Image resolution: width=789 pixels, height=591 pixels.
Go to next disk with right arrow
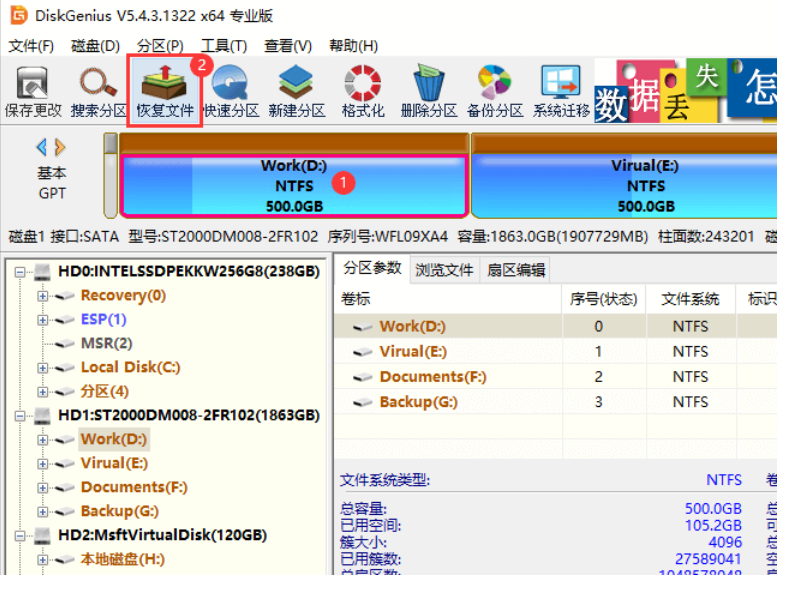pos(60,147)
